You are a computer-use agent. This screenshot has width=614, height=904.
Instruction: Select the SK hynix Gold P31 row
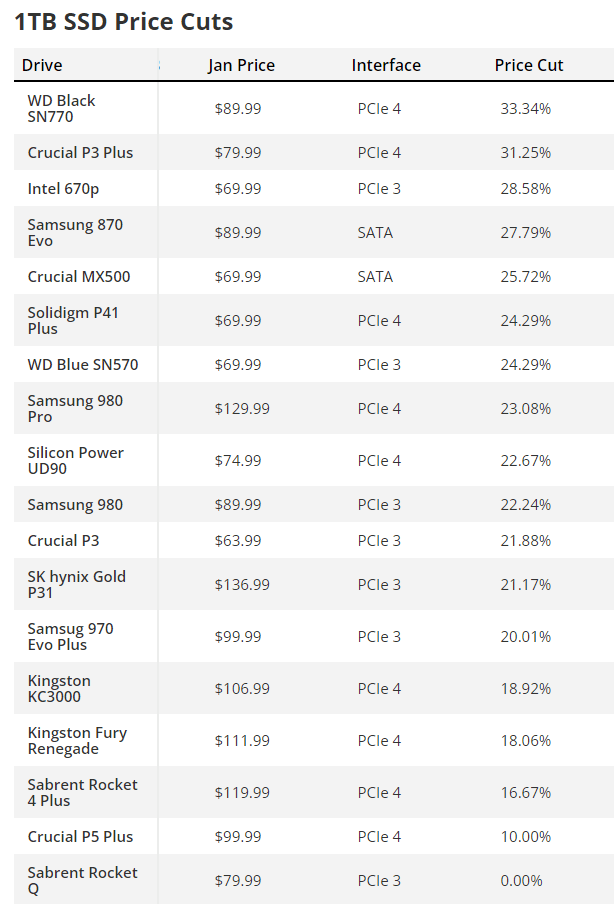(314, 584)
